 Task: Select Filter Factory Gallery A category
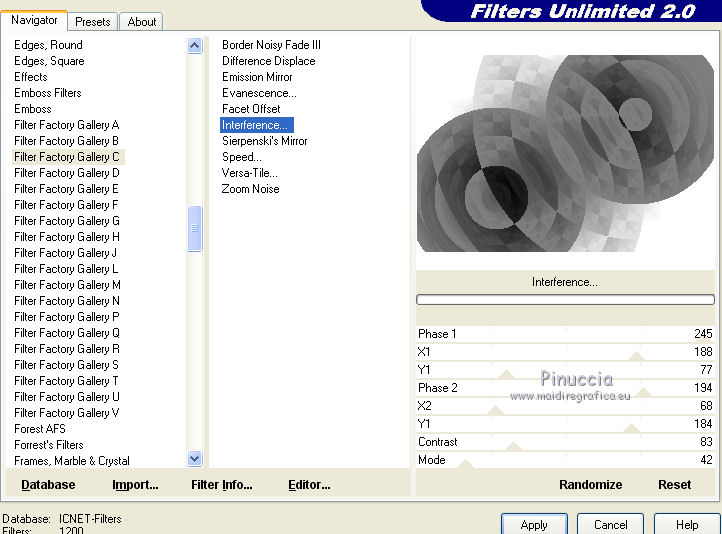pos(67,125)
